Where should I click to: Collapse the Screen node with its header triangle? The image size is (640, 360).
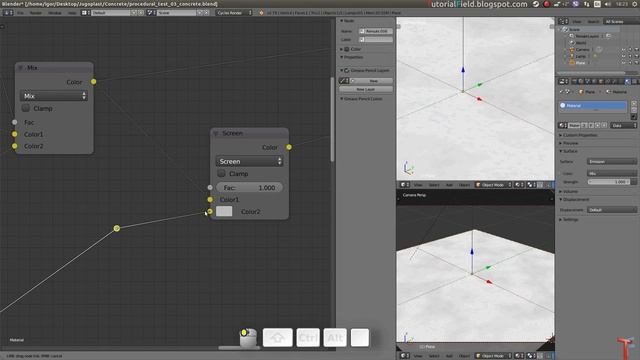coord(216,133)
